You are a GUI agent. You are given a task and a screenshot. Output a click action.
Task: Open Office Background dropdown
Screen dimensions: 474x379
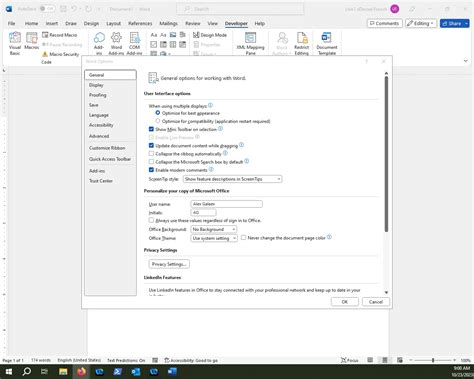click(x=214, y=229)
